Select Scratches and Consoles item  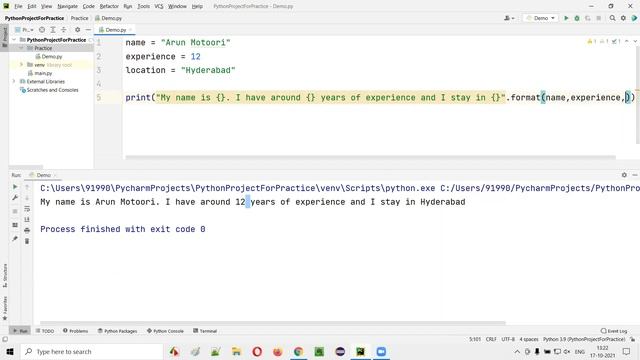(x=49, y=90)
